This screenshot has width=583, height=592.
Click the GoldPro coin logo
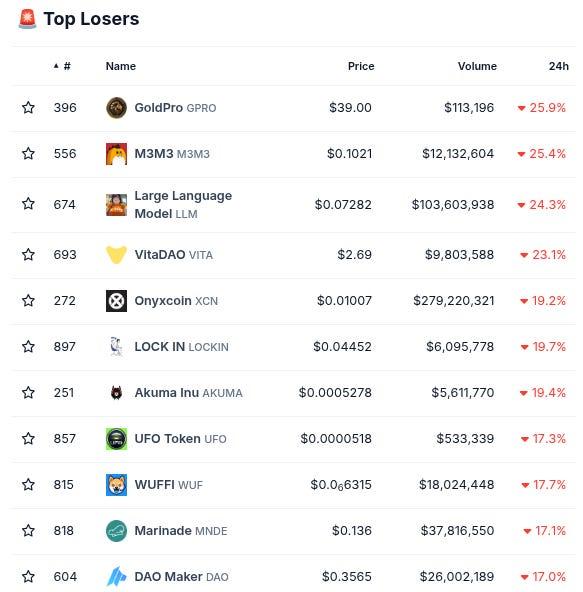(116, 108)
